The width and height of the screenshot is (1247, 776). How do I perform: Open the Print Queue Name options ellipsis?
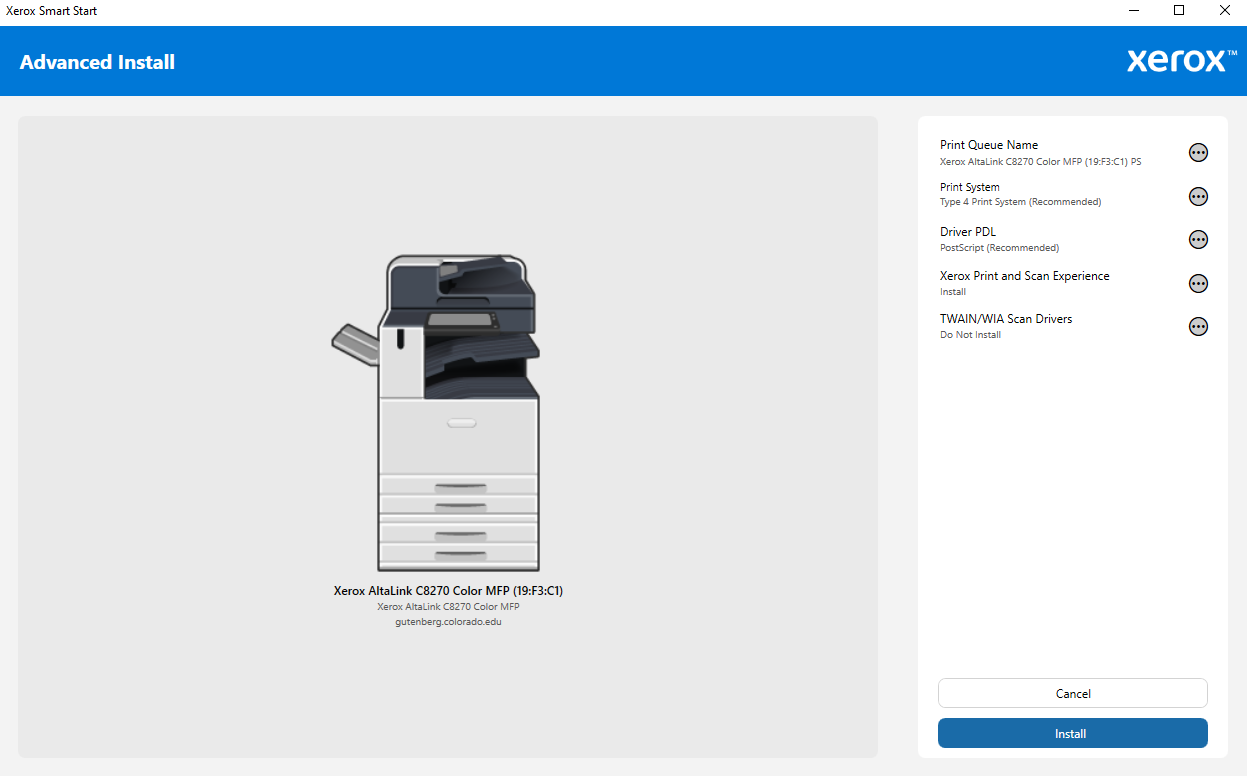[1198, 152]
